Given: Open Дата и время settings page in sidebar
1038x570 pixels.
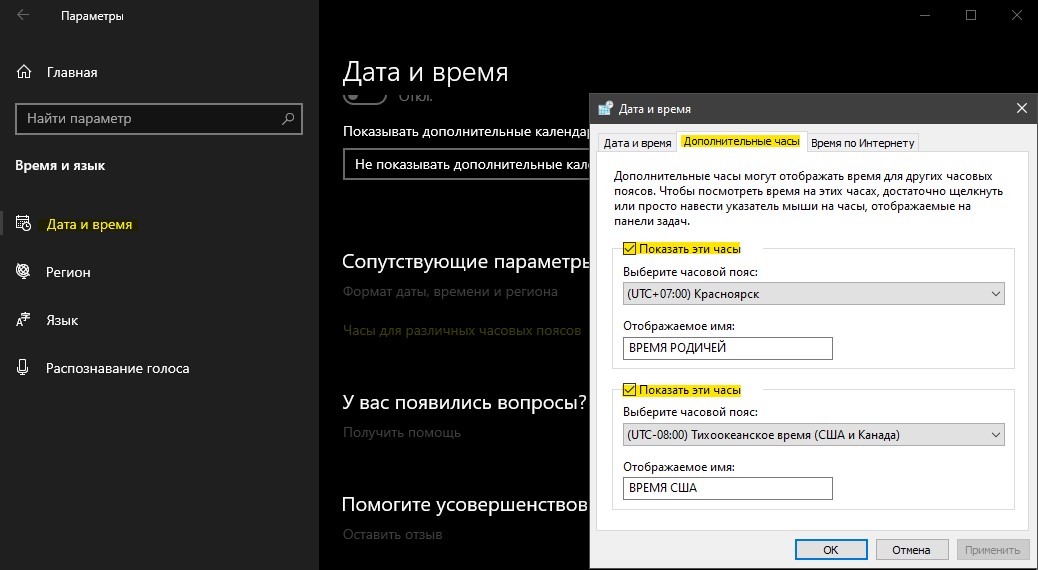Looking at the screenshot, I should (x=89, y=224).
